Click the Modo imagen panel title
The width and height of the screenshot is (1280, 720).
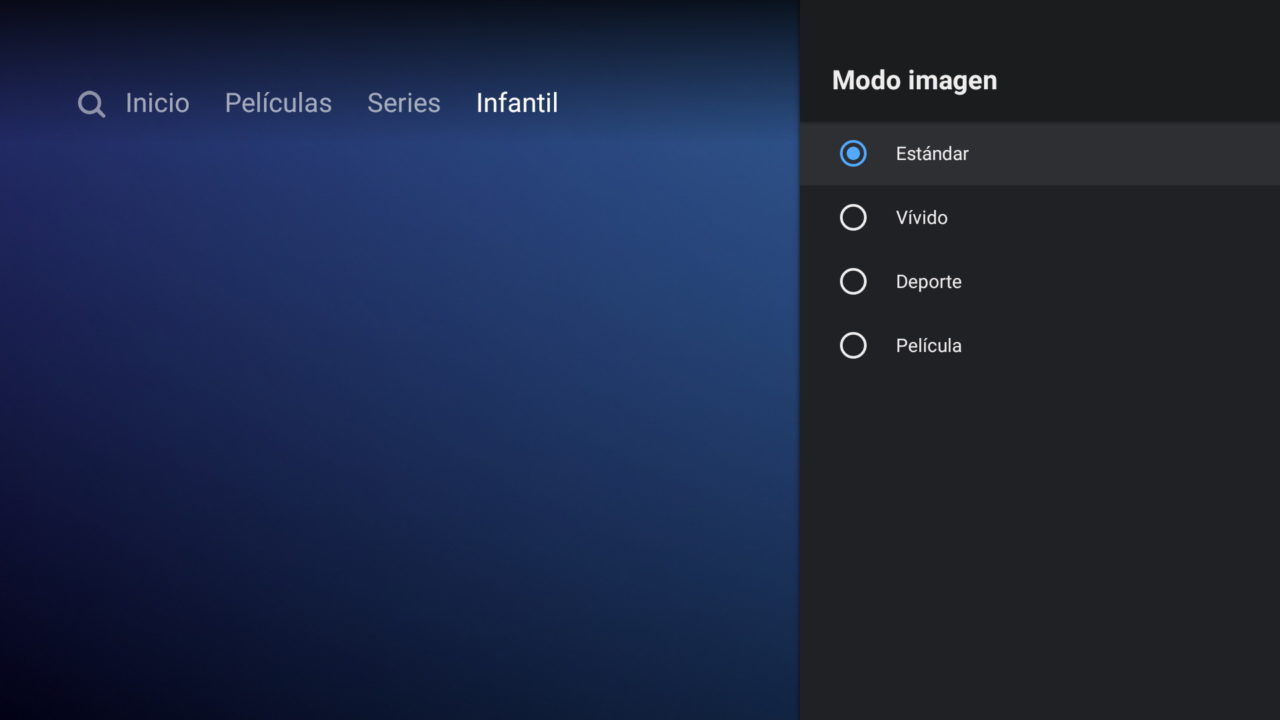tap(914, 80)
